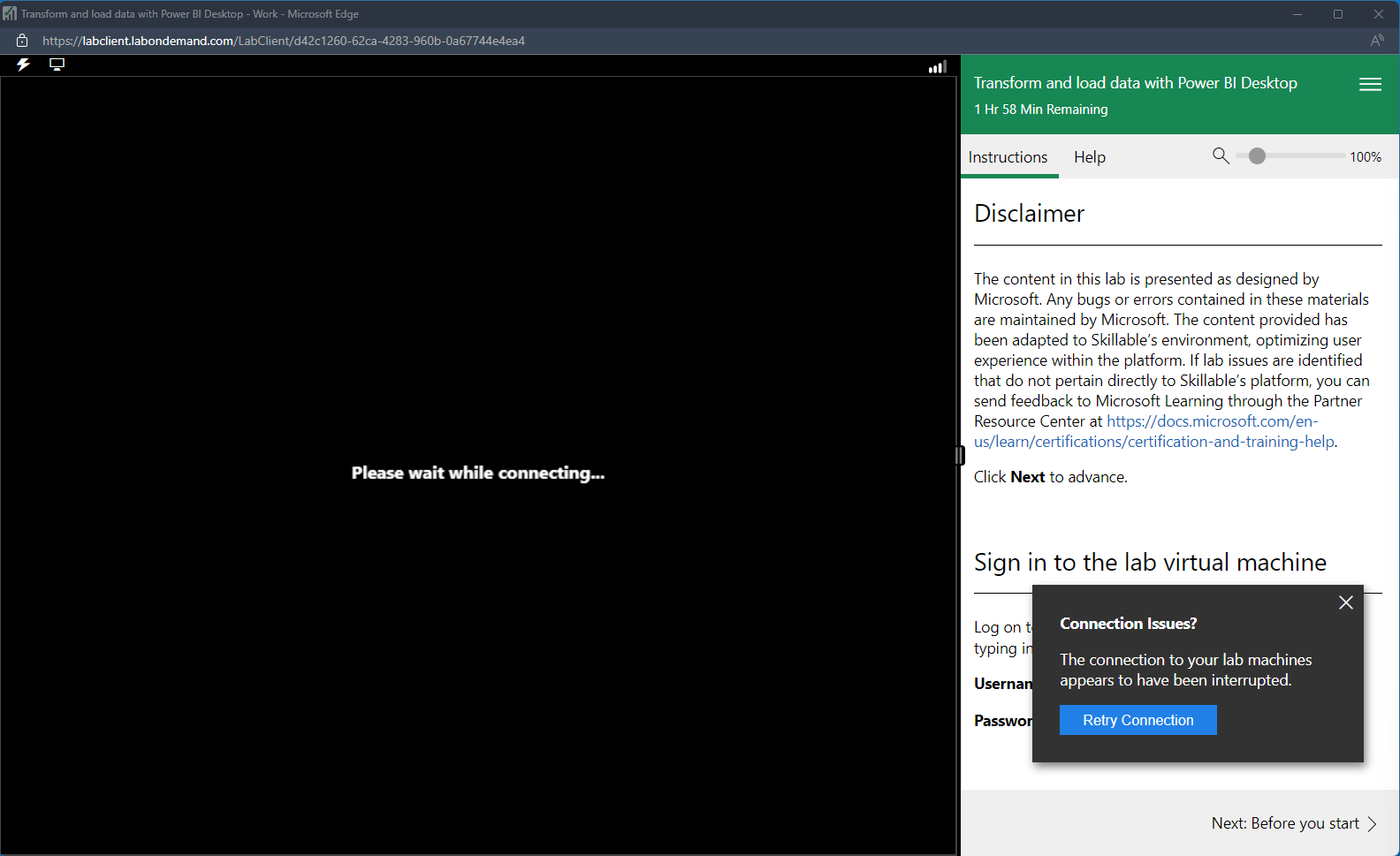This screenshot has width=1400, height=856.
Task: Switch to the Instructions tab
Action: [x=1008, y=157]
